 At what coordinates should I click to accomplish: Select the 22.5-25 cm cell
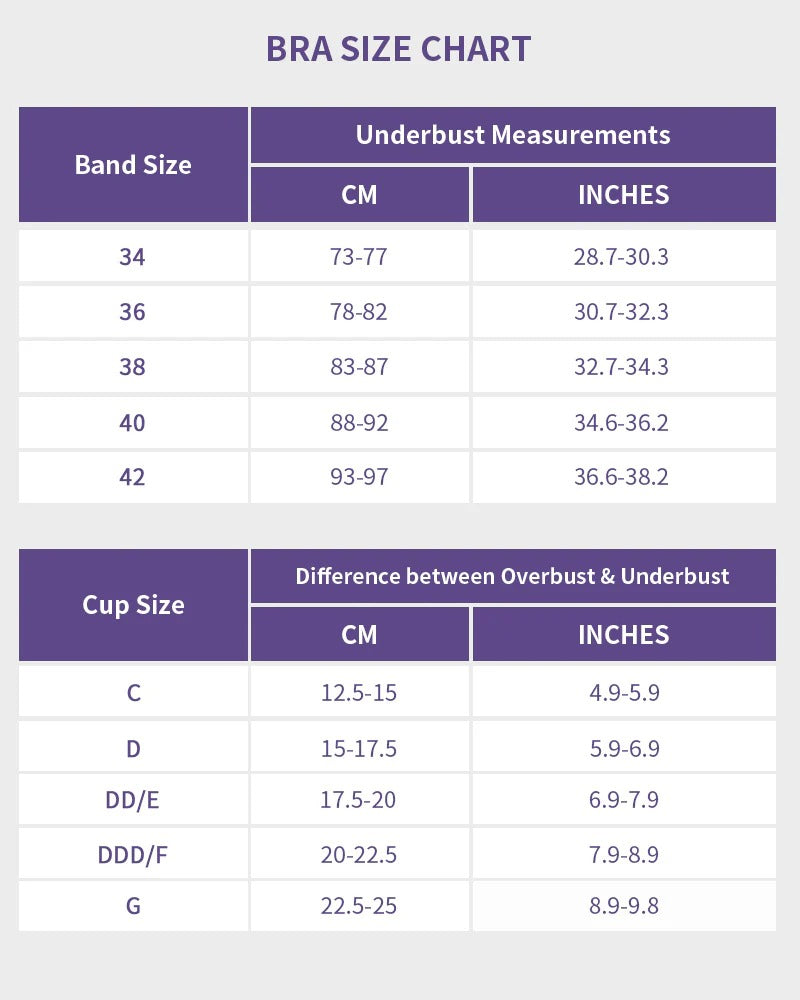pyautogui.click(x=359, y=907)
